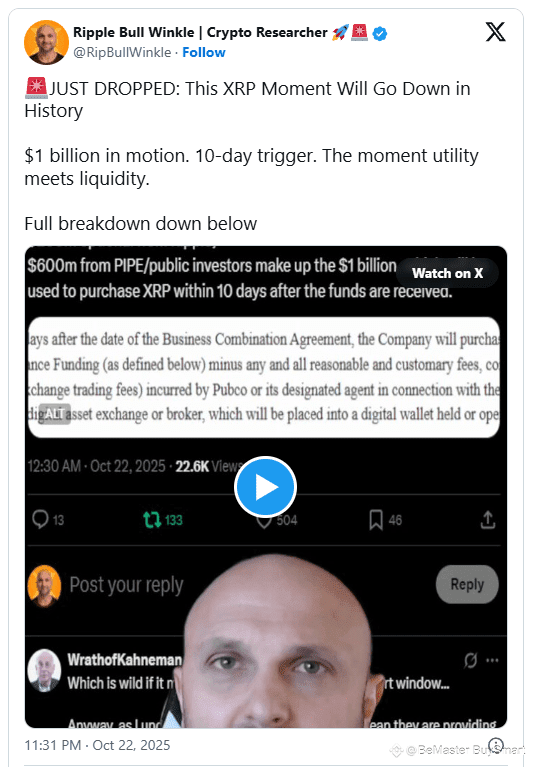Click the blue verified badge

[380, 33]
